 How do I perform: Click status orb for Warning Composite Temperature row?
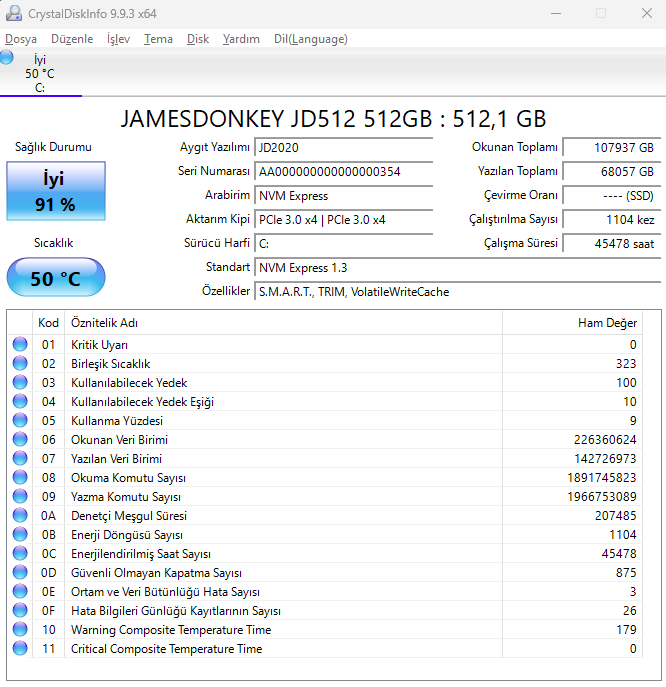click(x=20, y=629)
